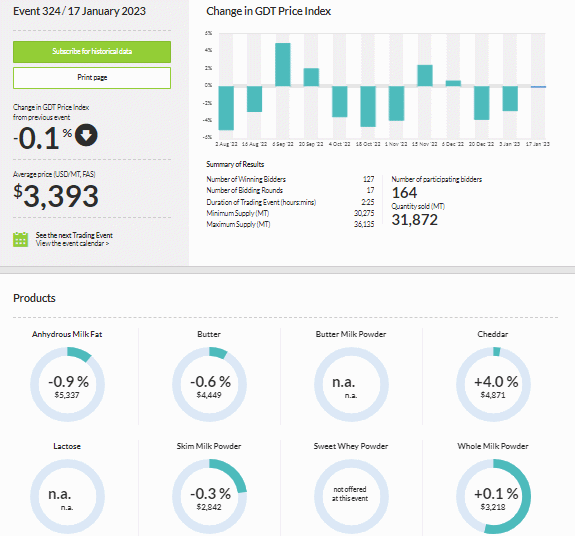The image size is (575, 536).
Task: Click the 4 Oct '22 chart bar
Action: click(x=340, y=102)
